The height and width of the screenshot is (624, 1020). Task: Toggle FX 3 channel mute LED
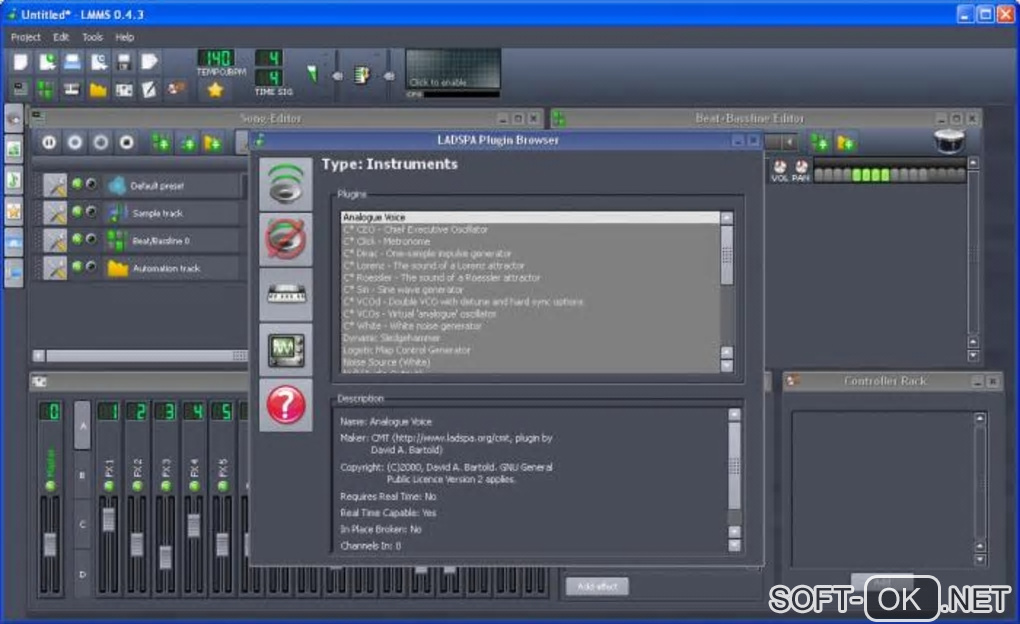[x=166, y=486]
